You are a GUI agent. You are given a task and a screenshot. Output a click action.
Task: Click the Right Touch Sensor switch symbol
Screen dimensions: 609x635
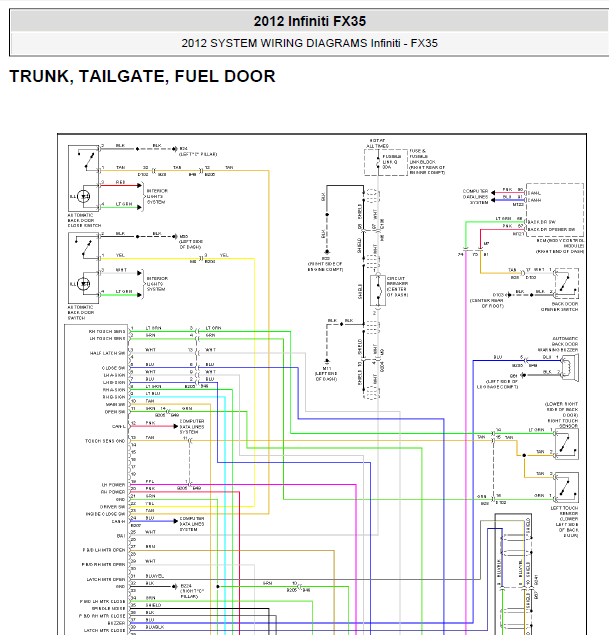566,444
